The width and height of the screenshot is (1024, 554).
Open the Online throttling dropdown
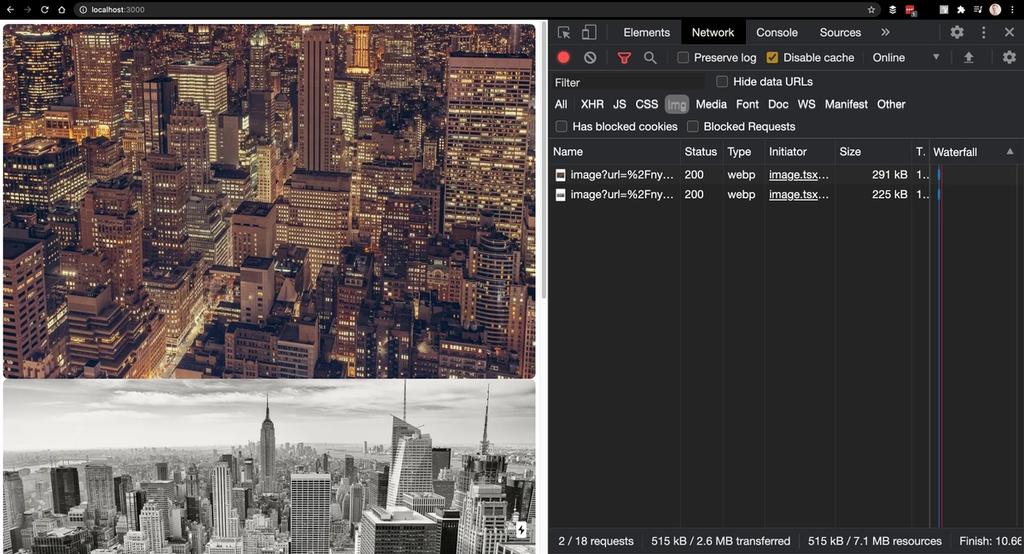coord(906,58)
